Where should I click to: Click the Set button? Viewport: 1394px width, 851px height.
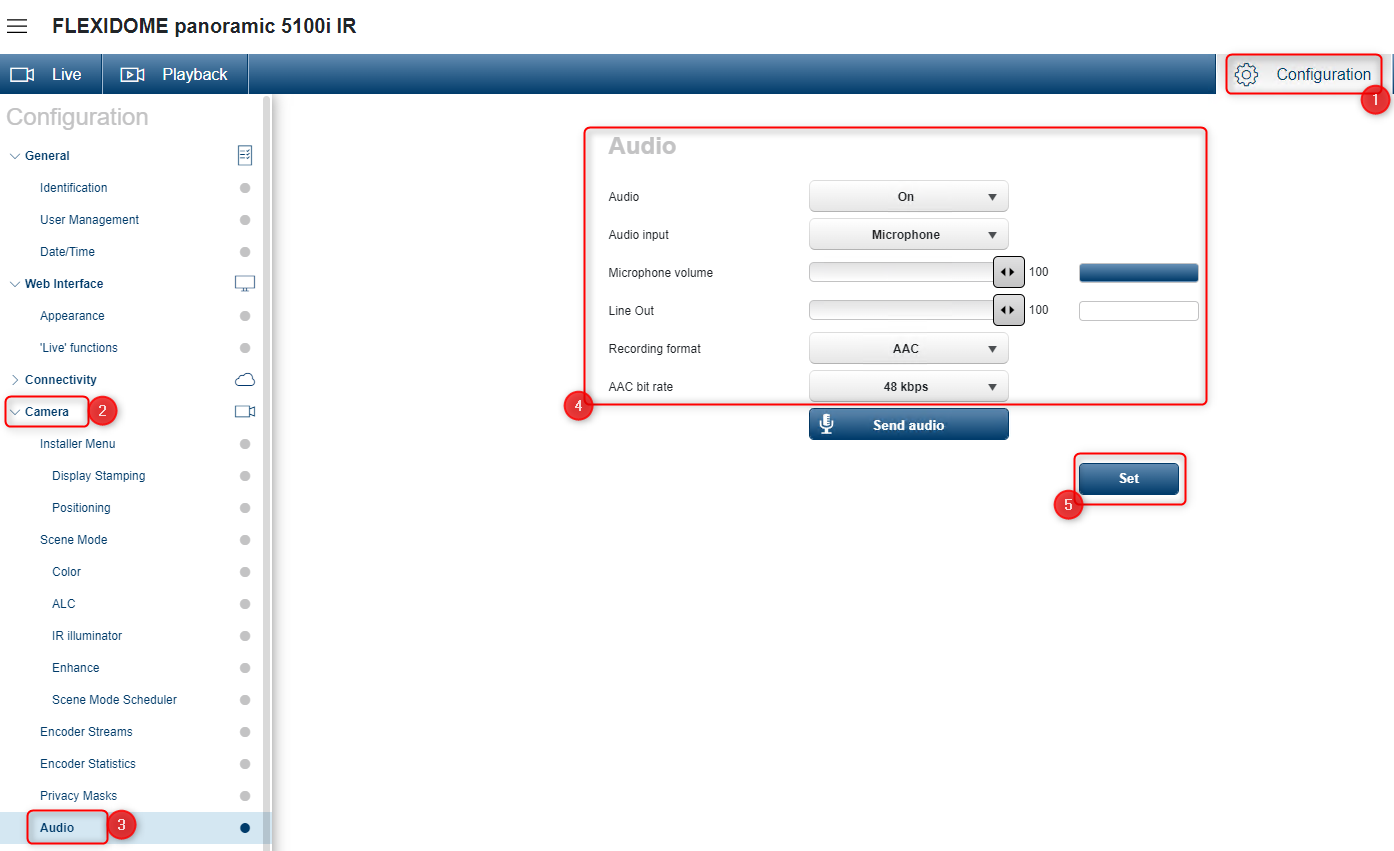tap(1128, 478)
